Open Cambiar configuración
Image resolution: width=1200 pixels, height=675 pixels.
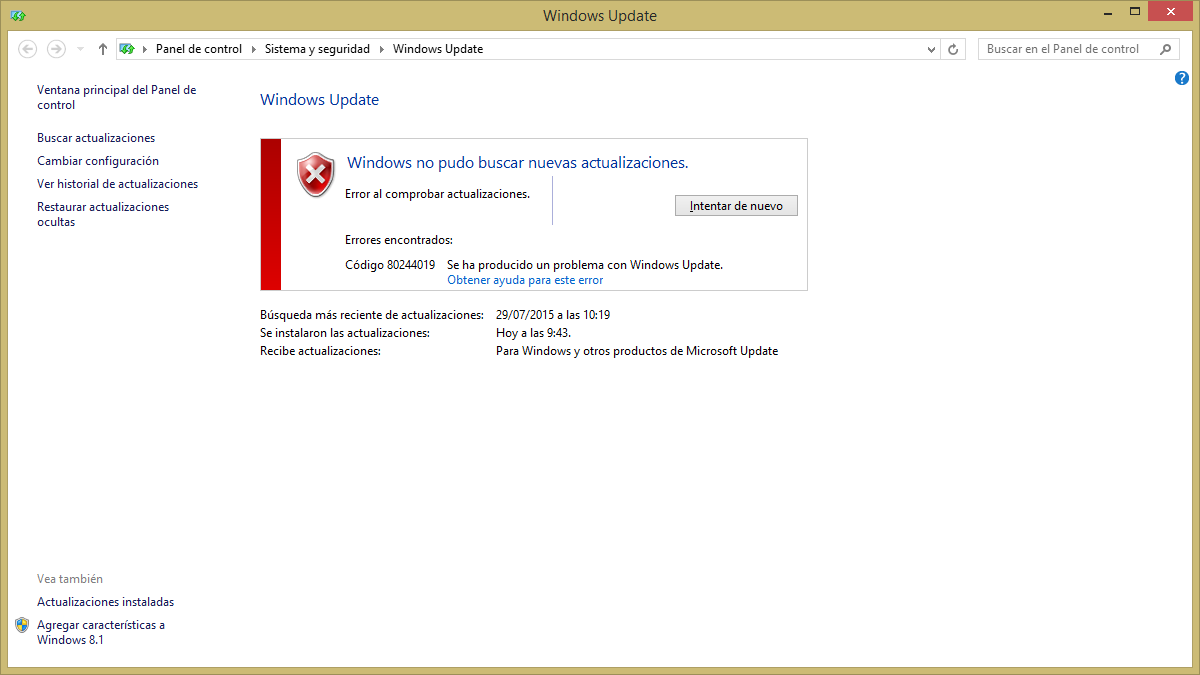[x=98, y=161]
